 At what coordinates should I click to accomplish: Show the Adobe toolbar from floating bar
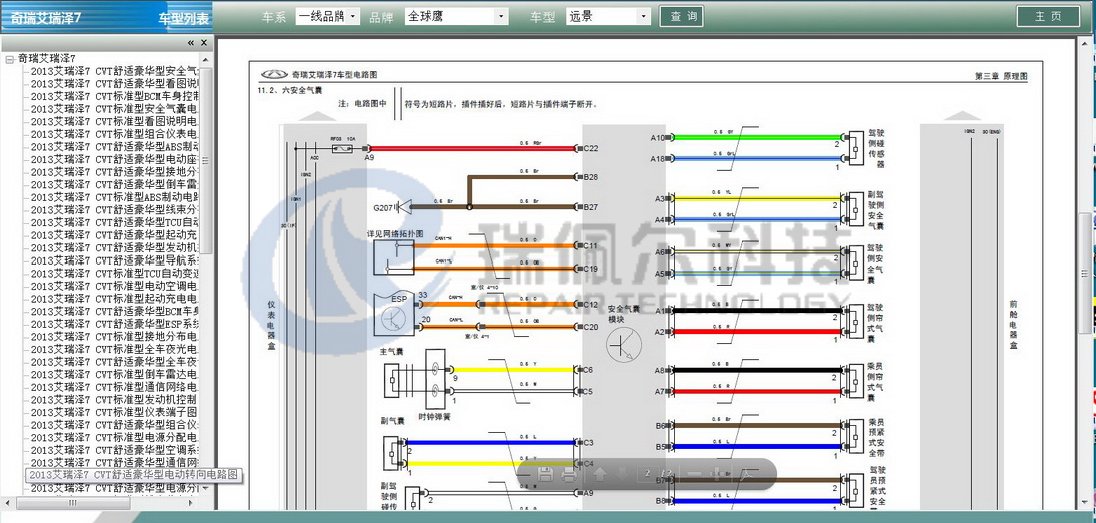(x=750, y=474)
